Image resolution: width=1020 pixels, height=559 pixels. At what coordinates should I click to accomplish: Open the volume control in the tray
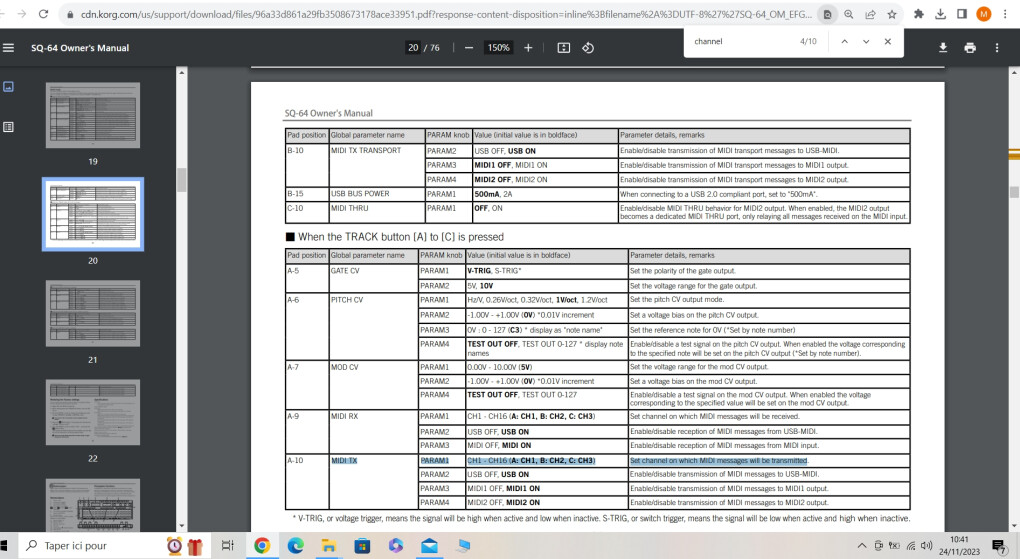pyautogui.click(x=926, y=545)
